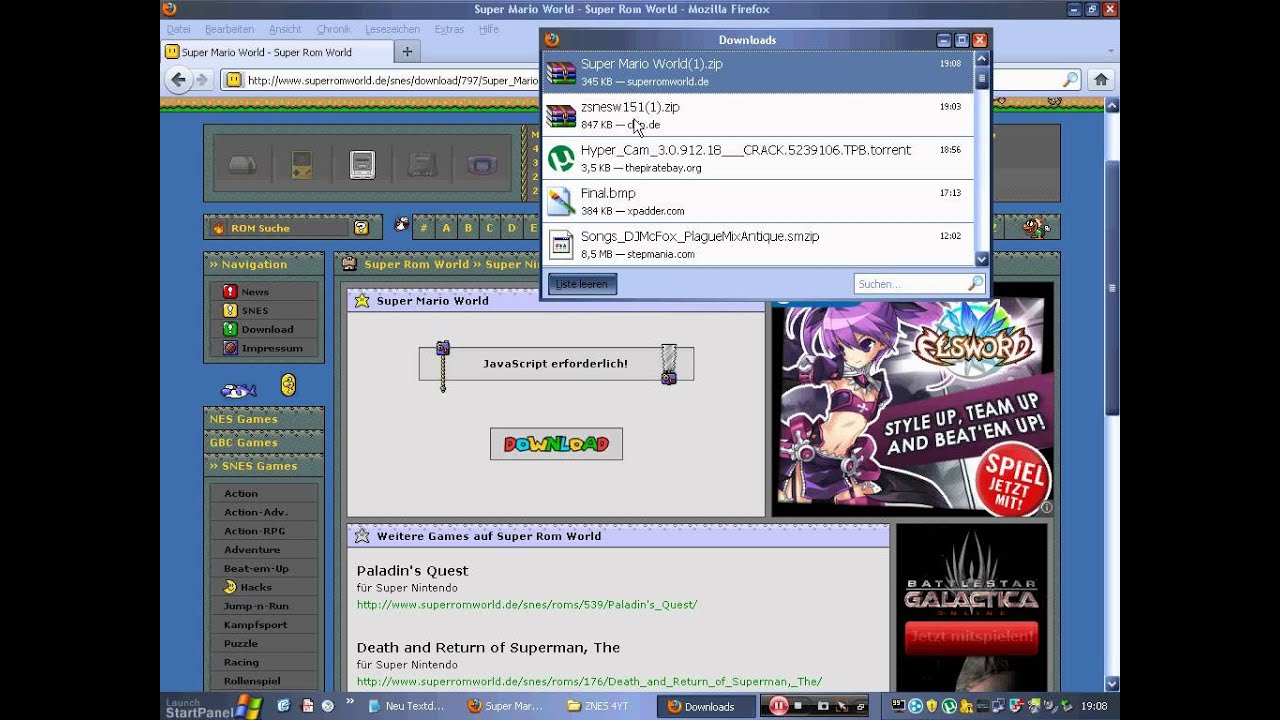Switch to the Super Mario World browser tab
Image resolution: width=1280 pixels, height=720 pixels.
(275, 52)
